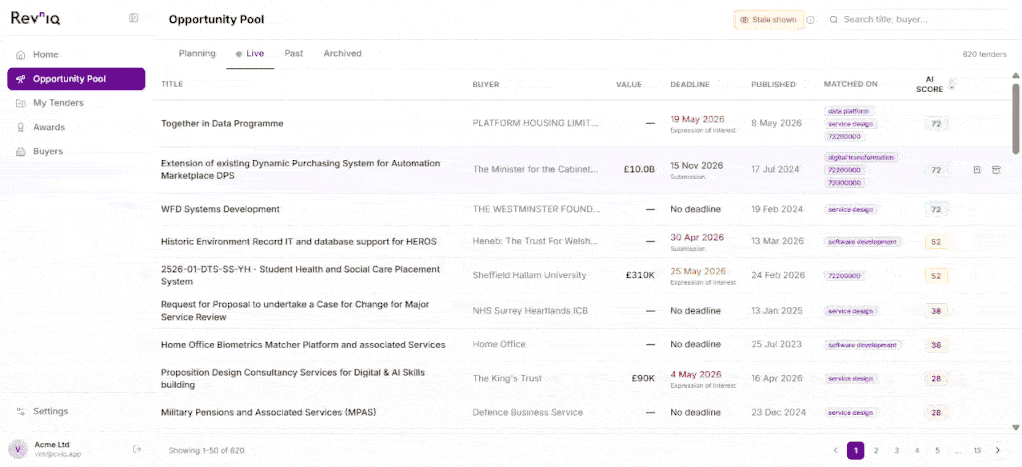This screenshot has width=1022, height=467.
Task: Click AI score 28 on The King's Trust row
Action: tap(936, 378)
